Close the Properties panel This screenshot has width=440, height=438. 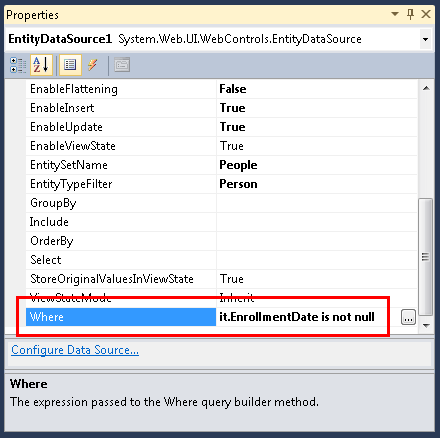tap(426, 14)
